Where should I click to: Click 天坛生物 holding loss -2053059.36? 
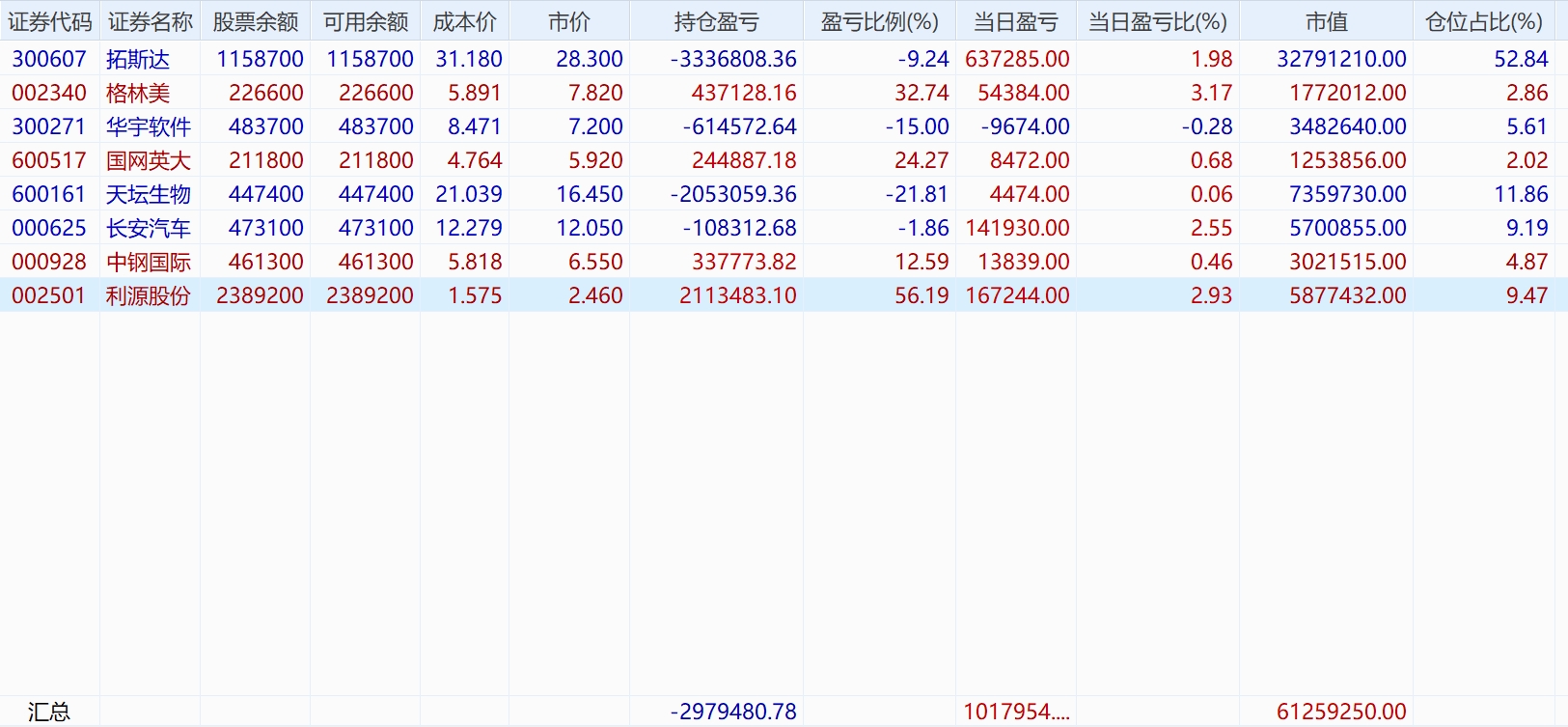(733, 194)
